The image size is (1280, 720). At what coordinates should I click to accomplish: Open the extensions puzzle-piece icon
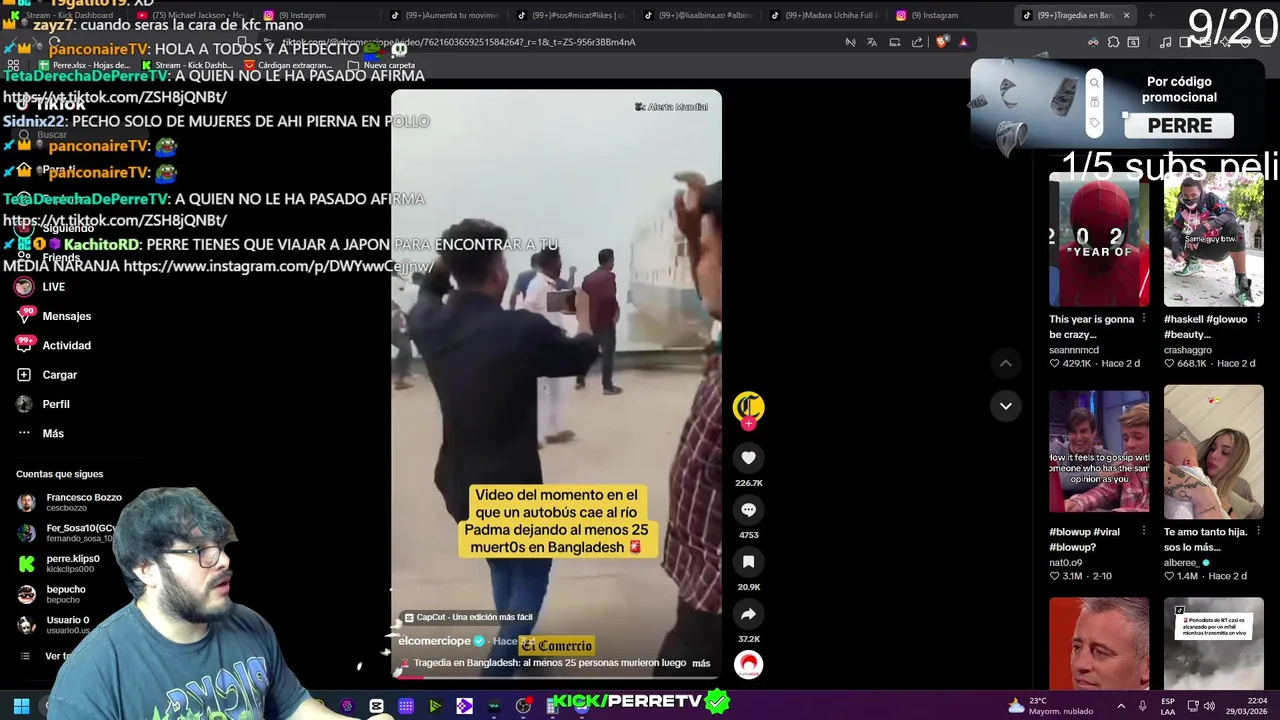[1113, 42]
